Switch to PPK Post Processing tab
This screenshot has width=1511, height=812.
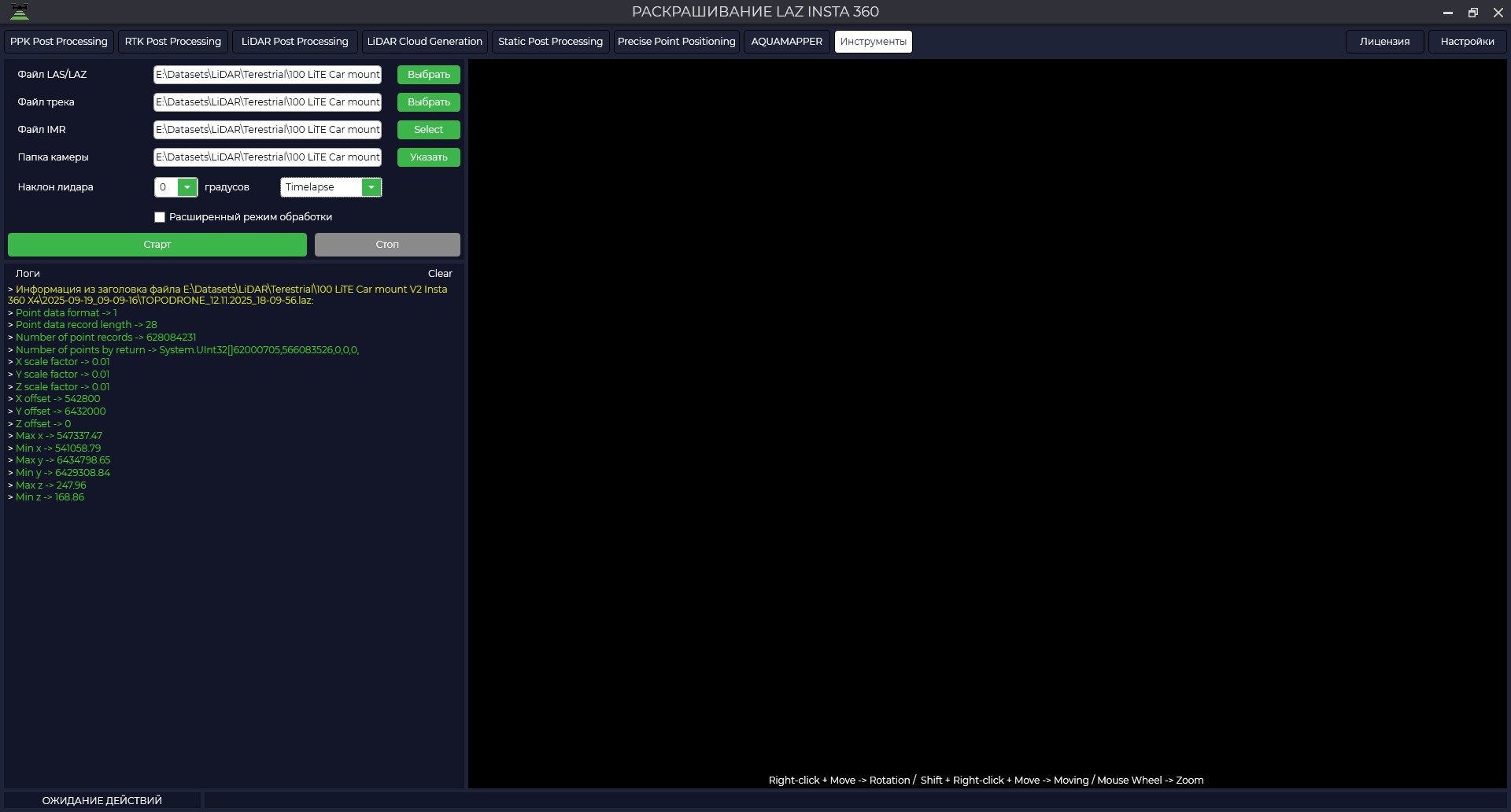(x=59, y=42)
